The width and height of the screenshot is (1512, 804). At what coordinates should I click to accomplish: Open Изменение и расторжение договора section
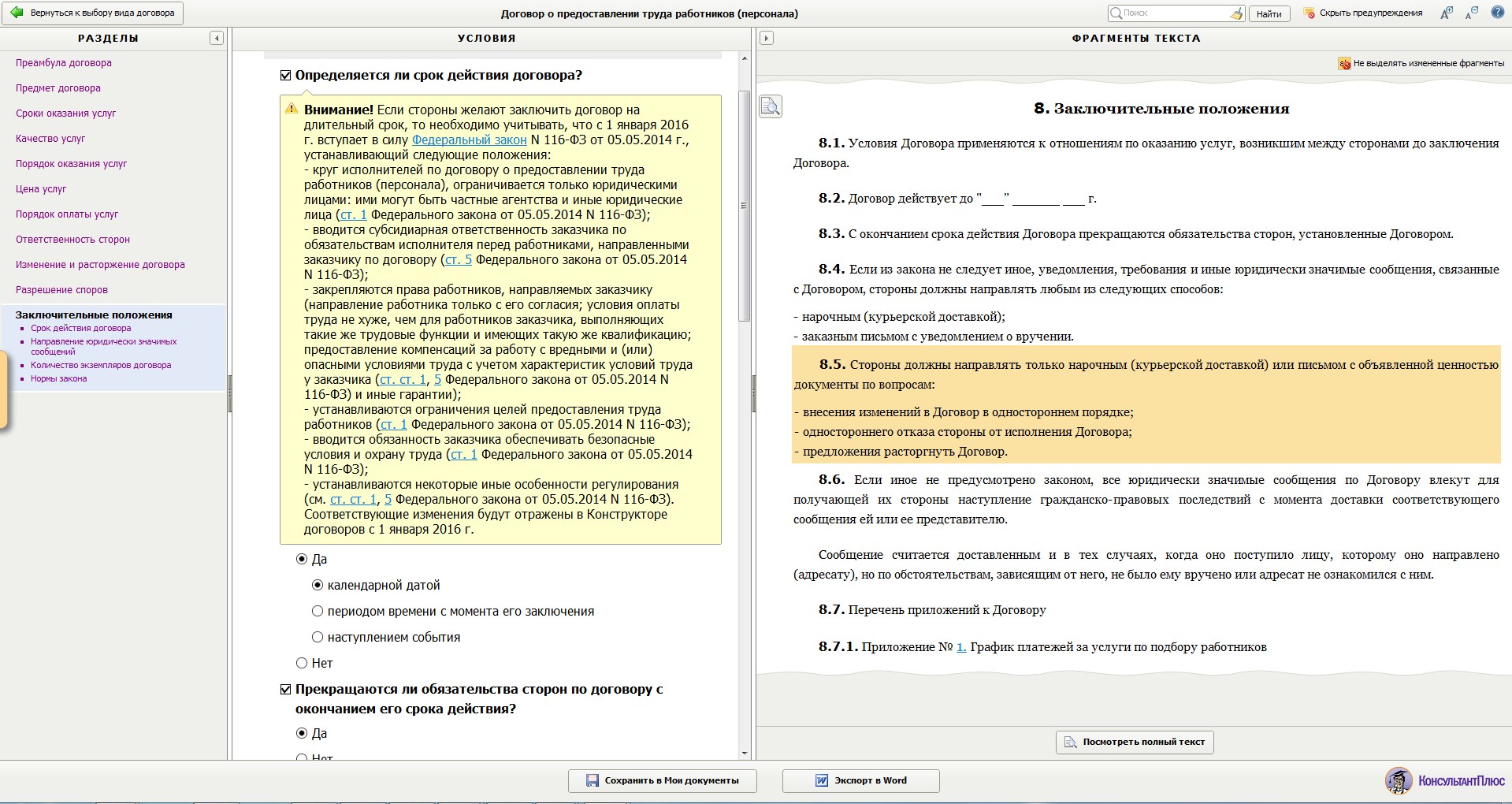(100, 265)
